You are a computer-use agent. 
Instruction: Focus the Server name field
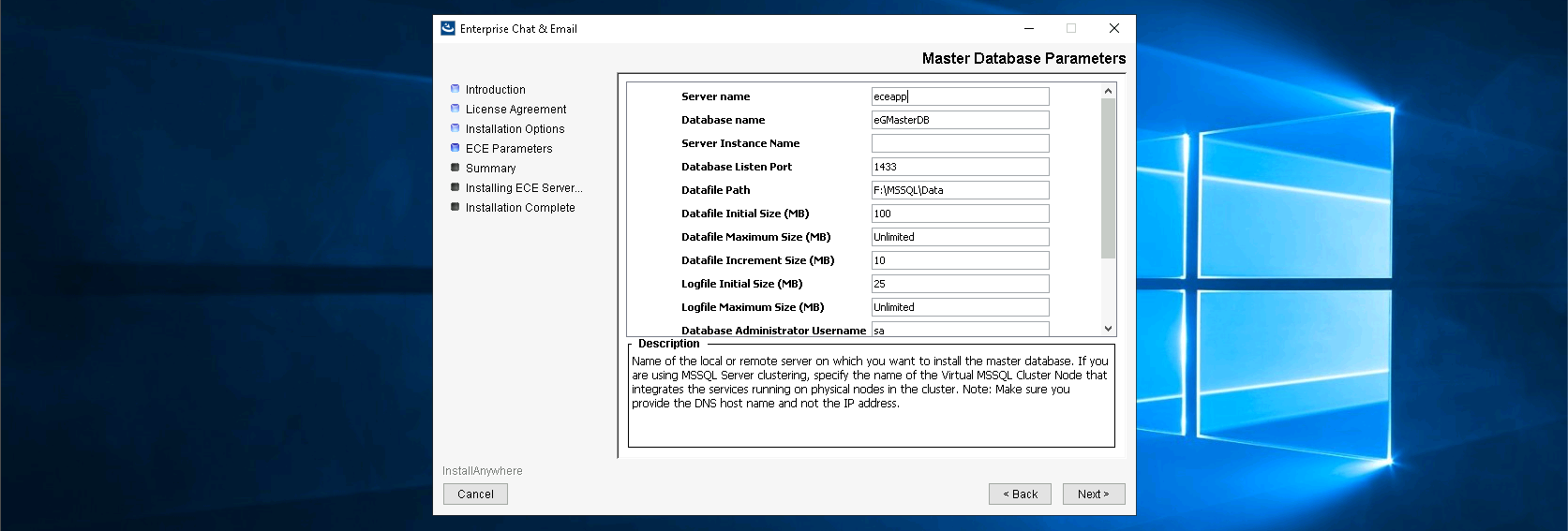click(x=960, y=96)
